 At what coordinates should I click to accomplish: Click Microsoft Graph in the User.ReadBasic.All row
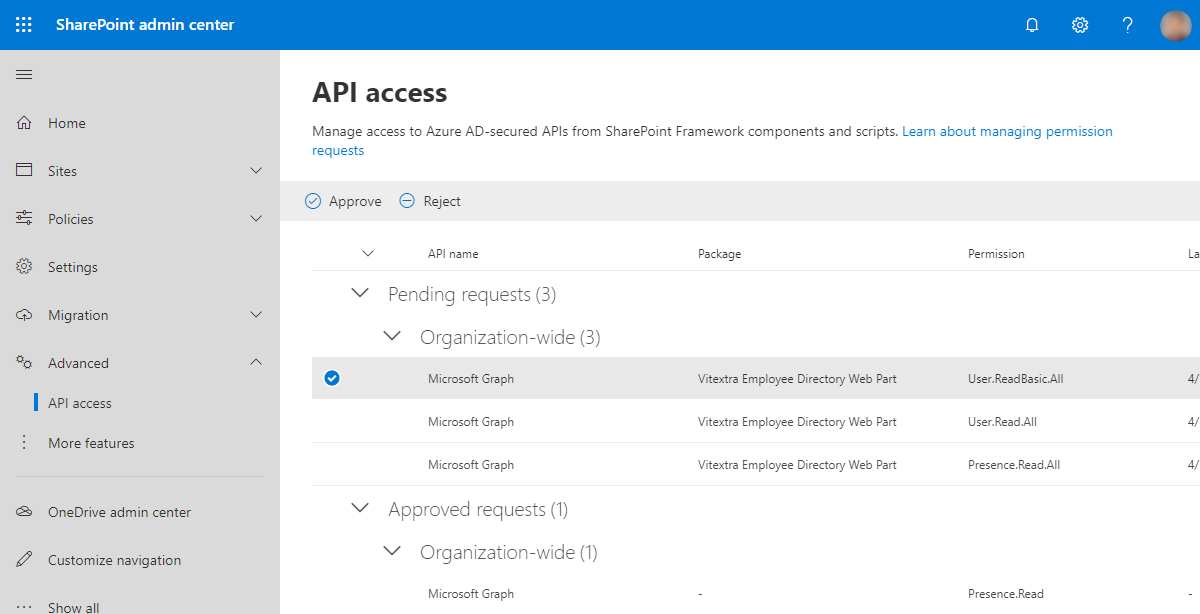(471, 379)
